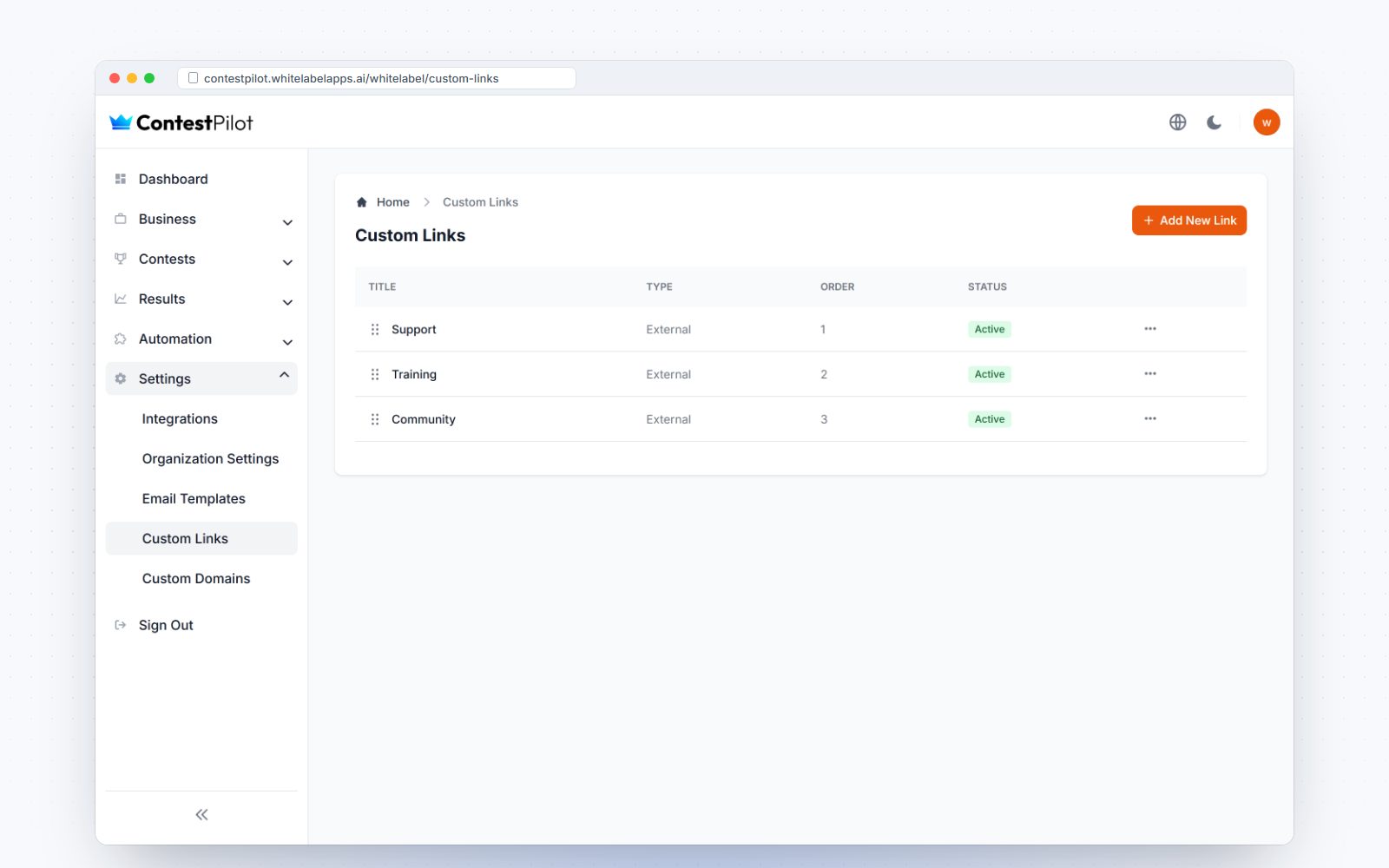This screenshot has width=1389, height=868.
Task: Expand the Contests menu chevron
Action: (x=287, y=262)
